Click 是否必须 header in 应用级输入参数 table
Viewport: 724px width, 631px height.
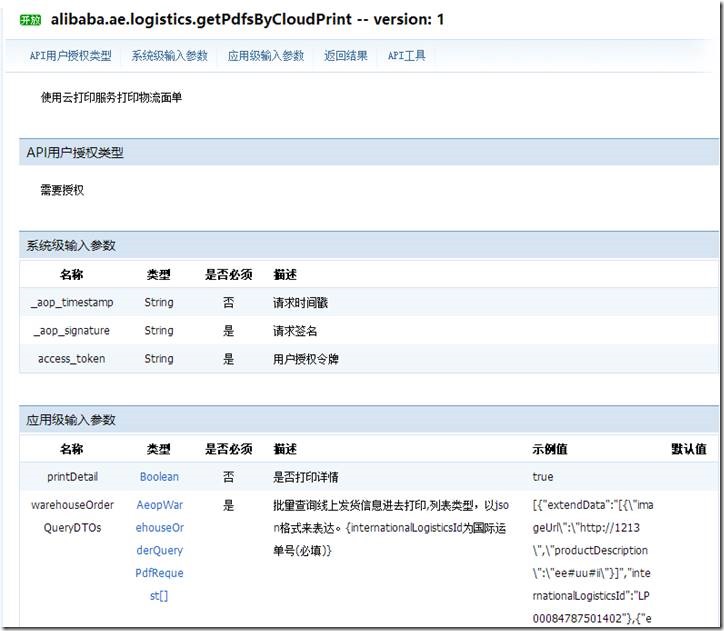click(229, 449)
